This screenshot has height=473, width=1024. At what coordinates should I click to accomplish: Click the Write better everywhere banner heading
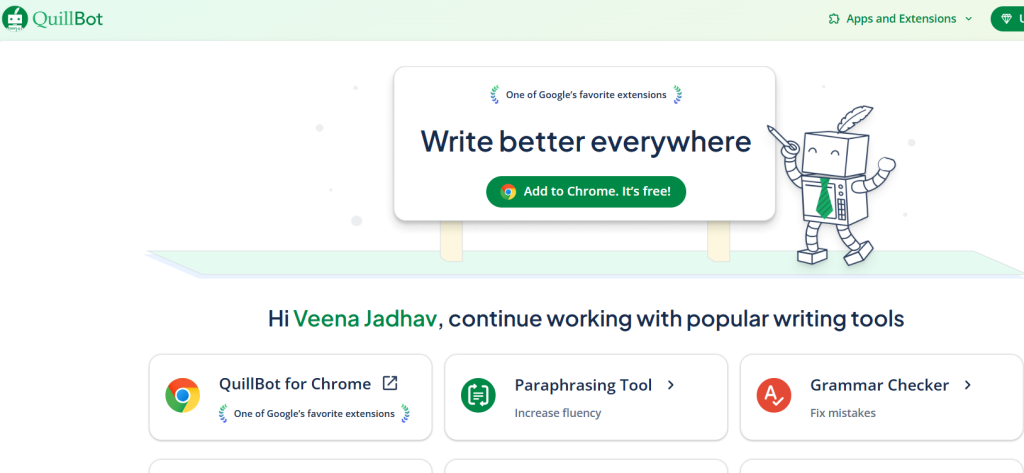[585, 141]
